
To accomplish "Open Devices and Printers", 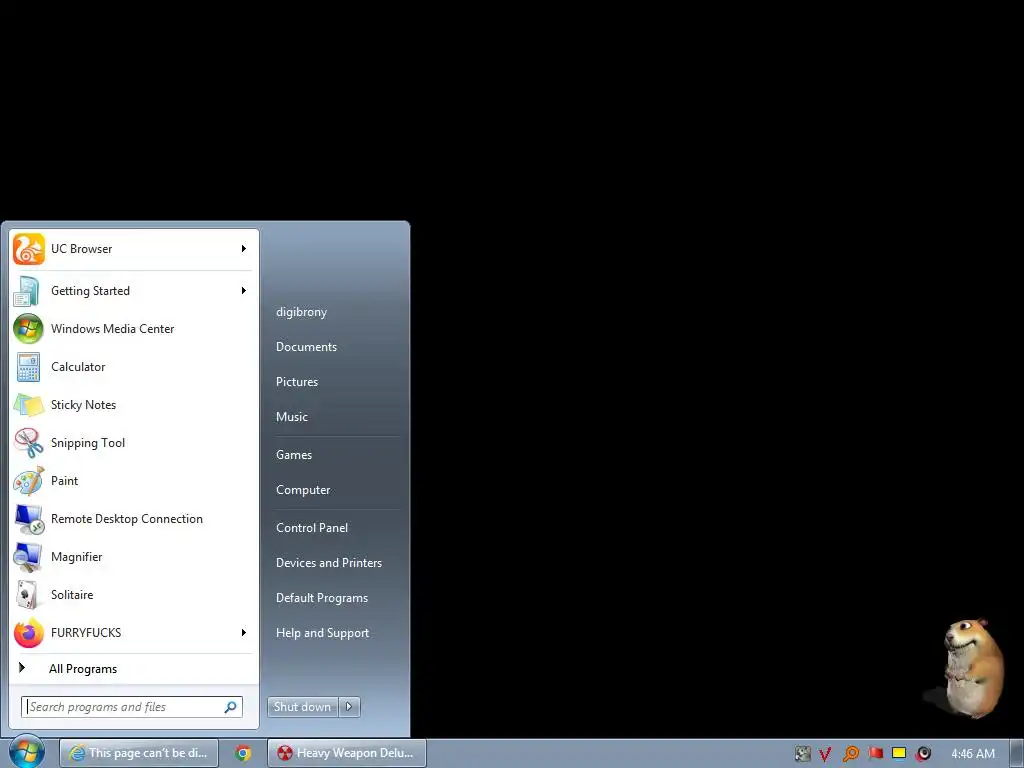I will pyautogui.click(x=328, y=563).
